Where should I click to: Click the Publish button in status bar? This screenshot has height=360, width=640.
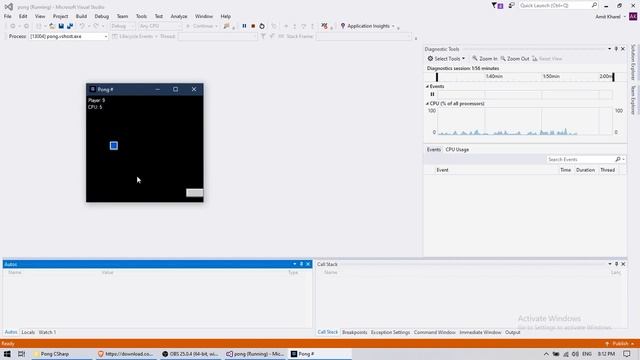tap(620, 344)
